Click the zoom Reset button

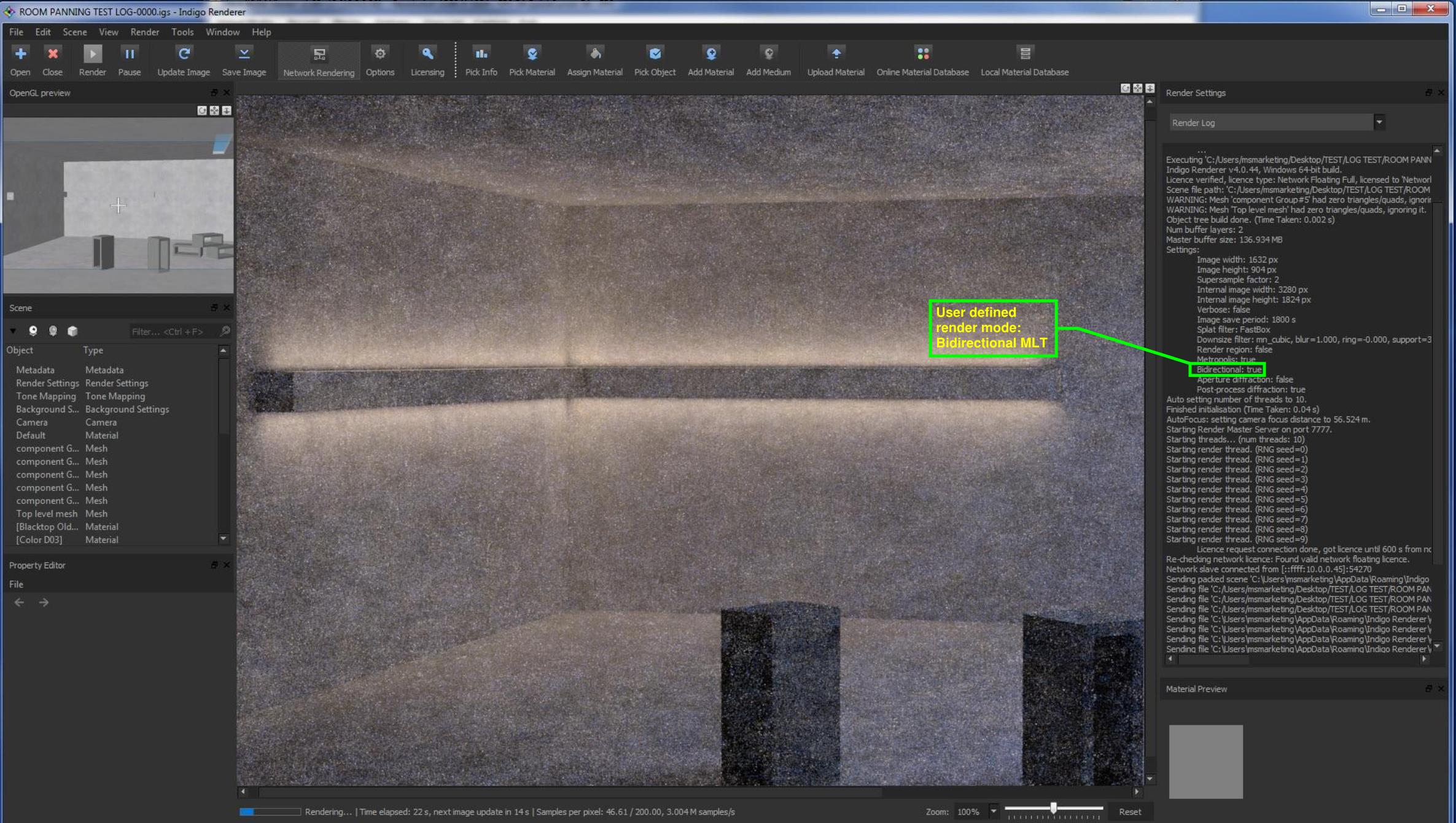[1129, 811]
